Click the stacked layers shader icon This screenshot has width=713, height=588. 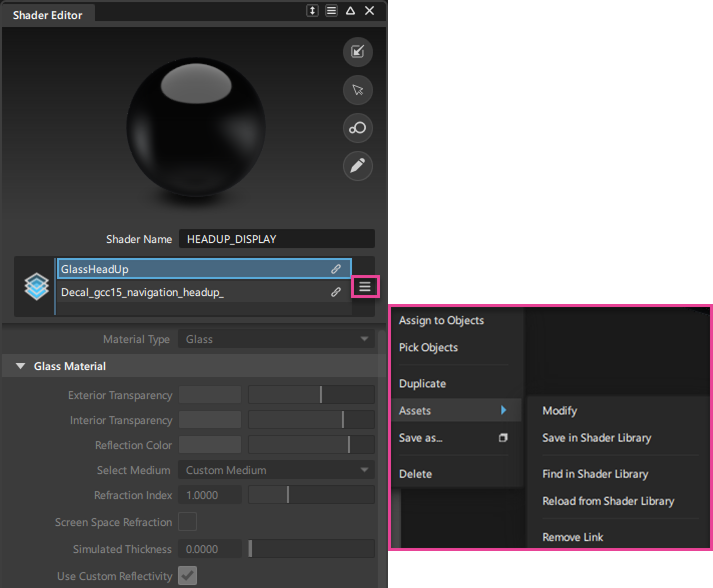36,286
